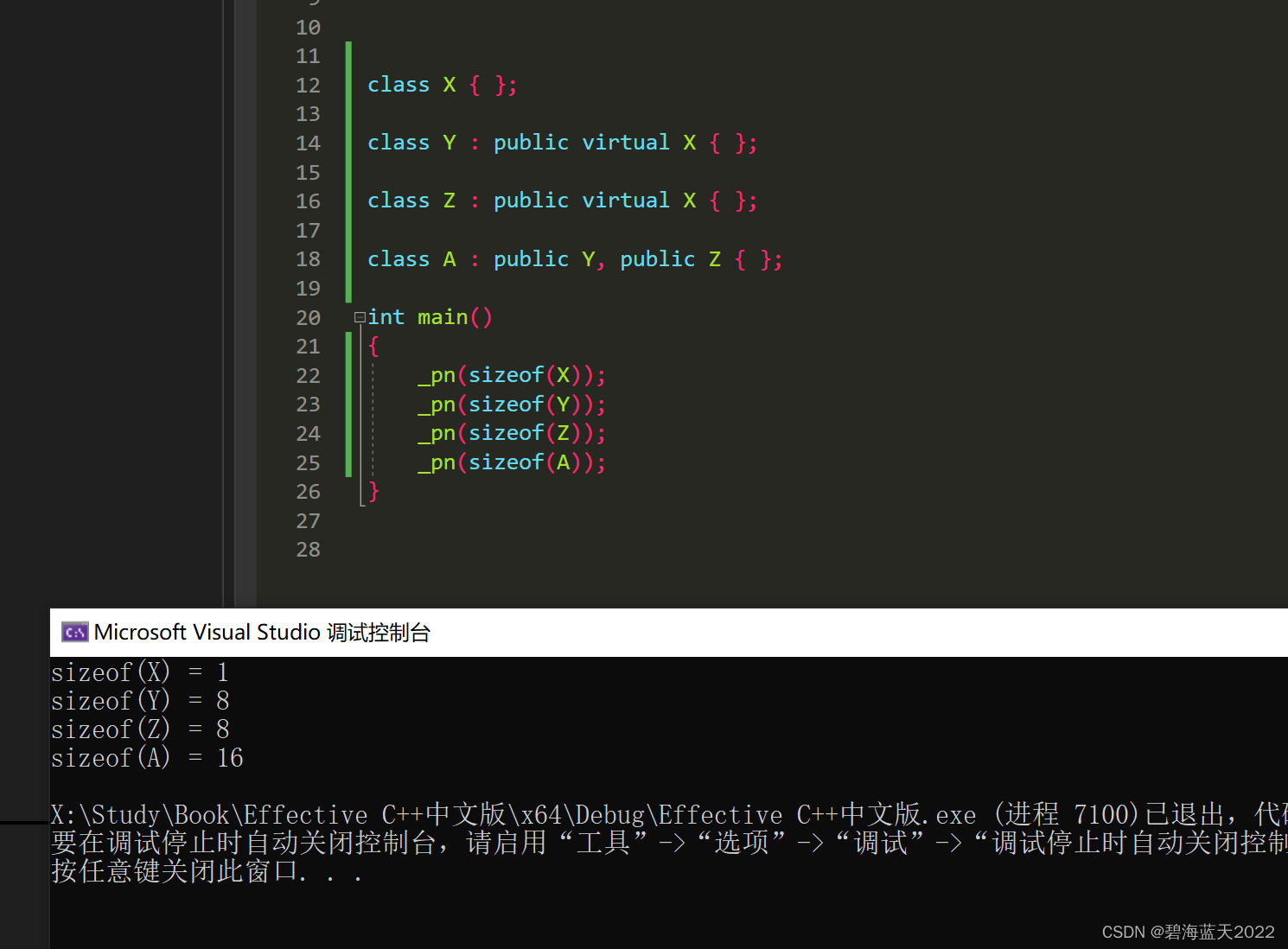This screenshot has height=949, width=1288.
Task: Click 'class X { };' code line
Action: click(x=443, y=85)
